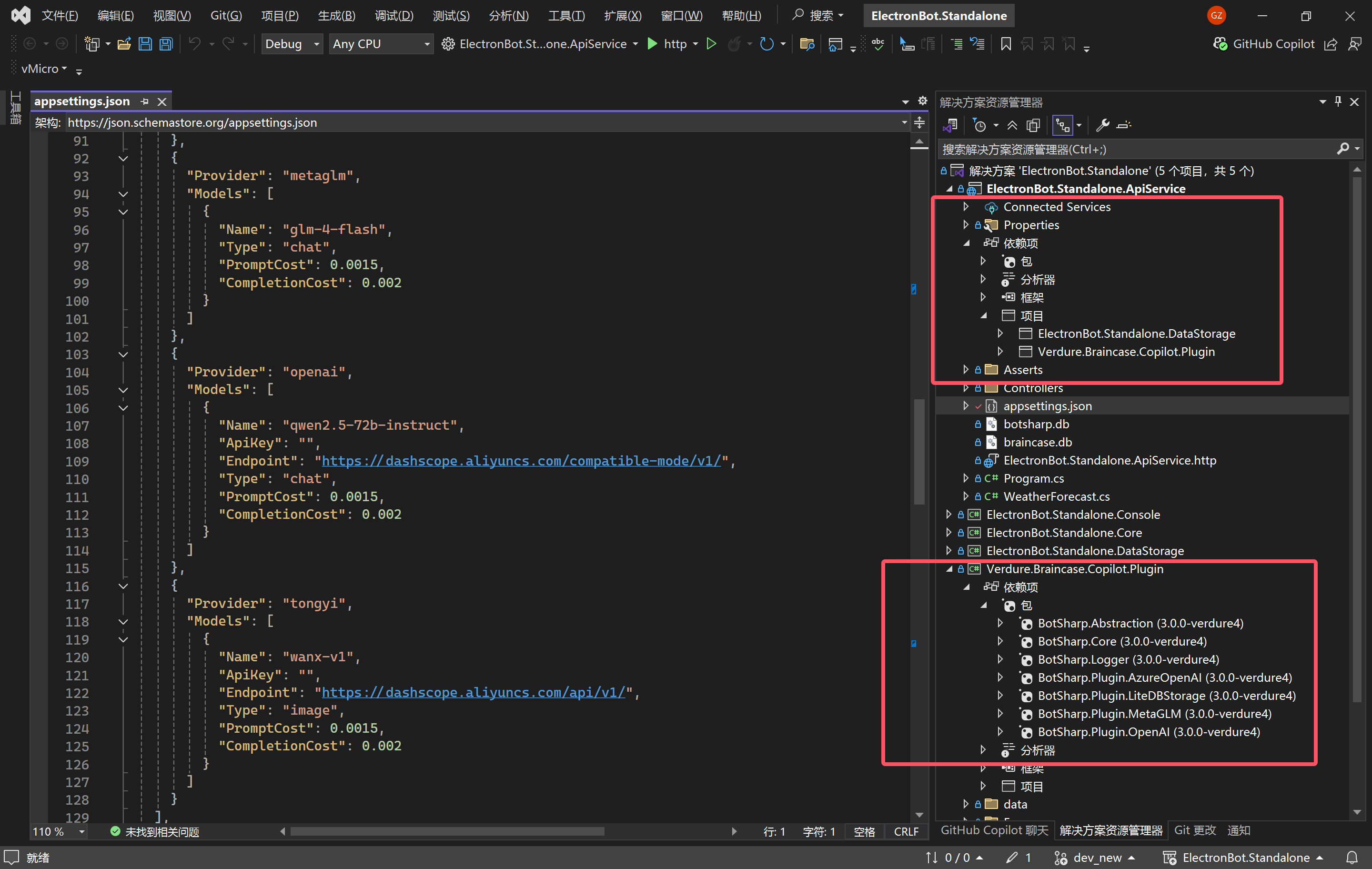Viewport: 1372px width, 869px height.
Task: Open the 扩展(X) menu
Action: (623, 15)
